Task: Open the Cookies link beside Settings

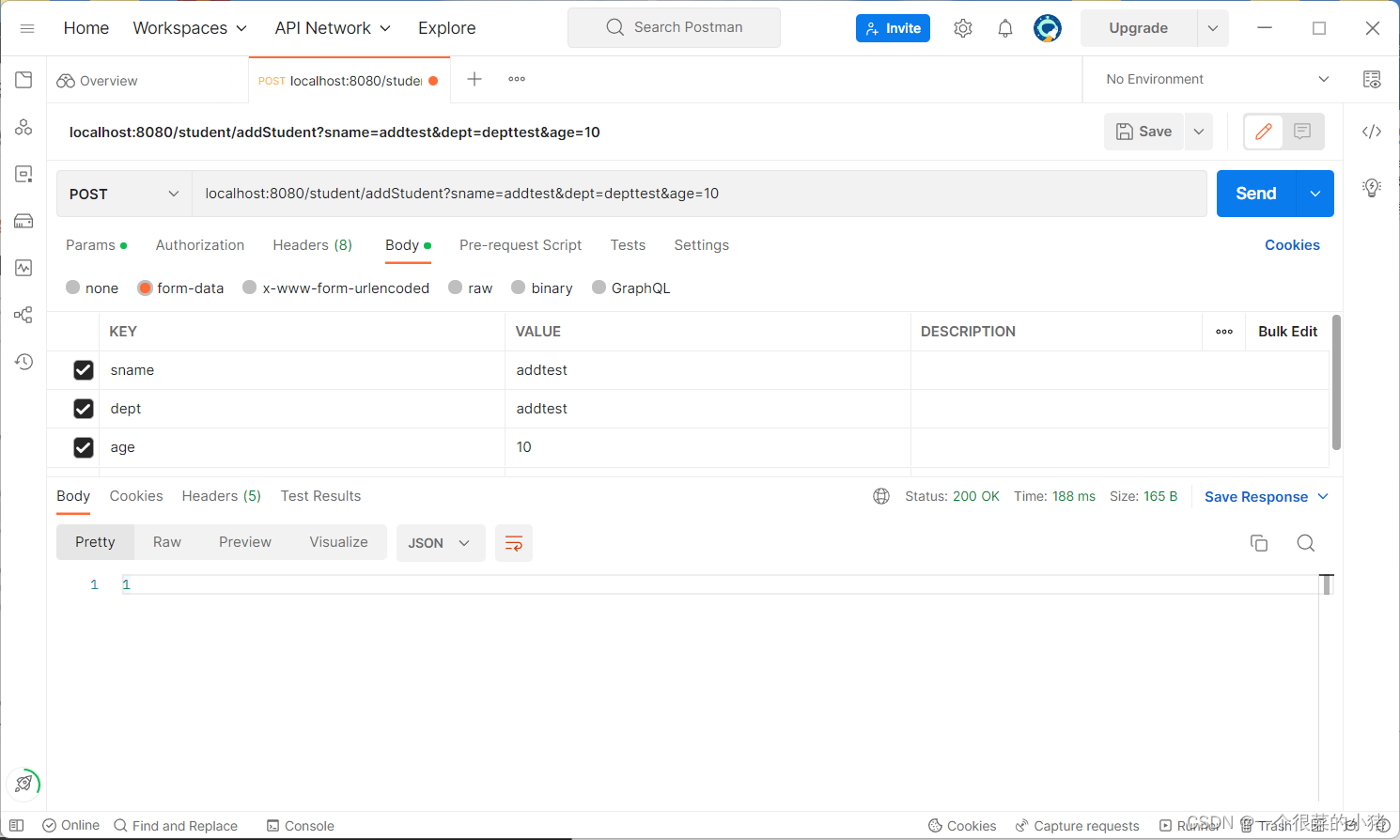Action: click(x=1292, y=245)
